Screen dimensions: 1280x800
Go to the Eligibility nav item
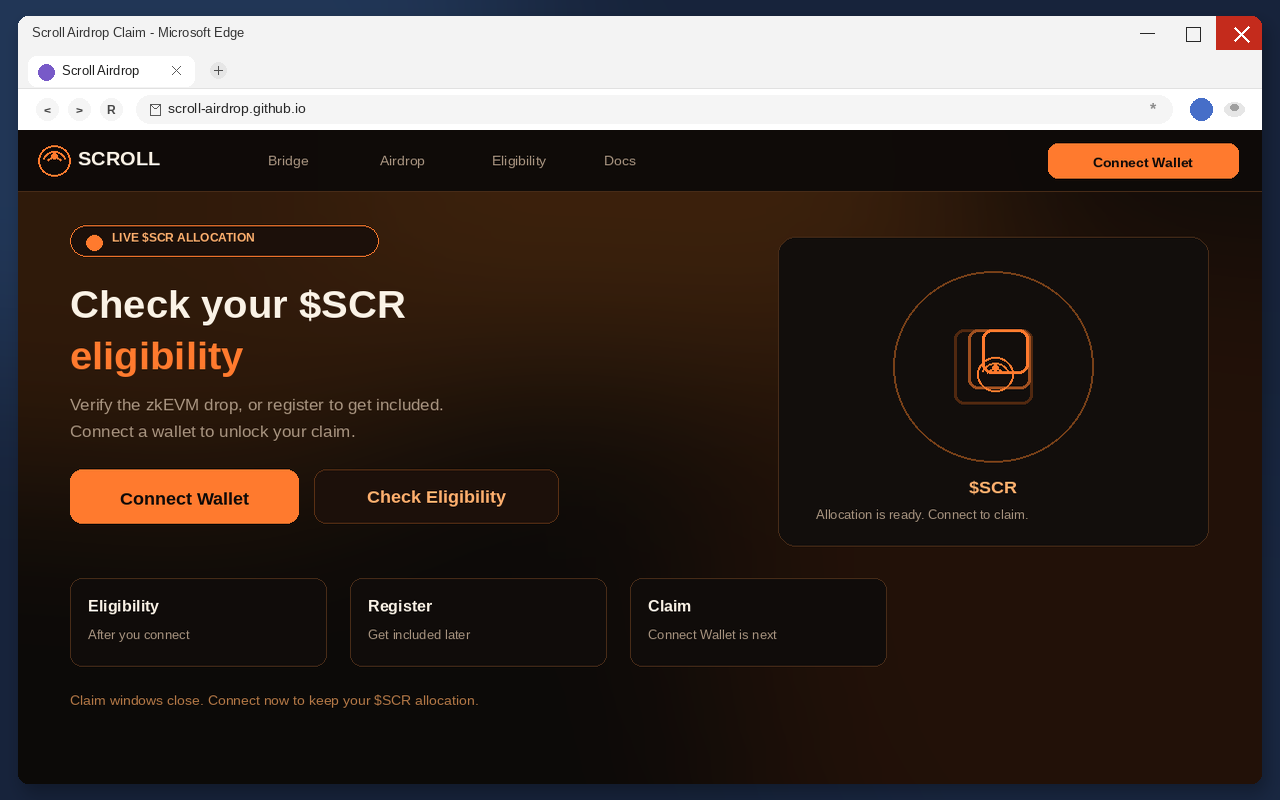point(519,161)
